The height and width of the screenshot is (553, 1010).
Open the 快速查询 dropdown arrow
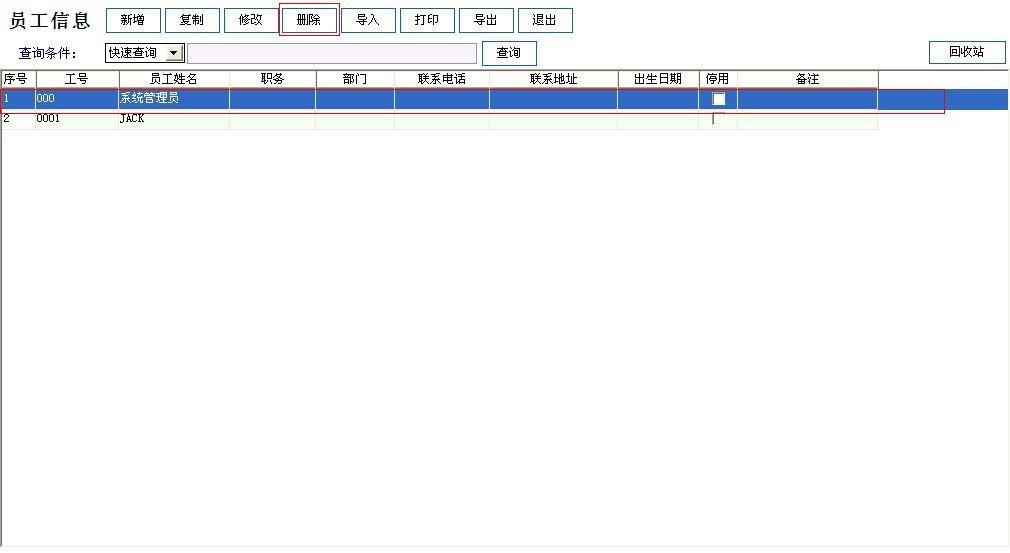click(x=174, y=53)
